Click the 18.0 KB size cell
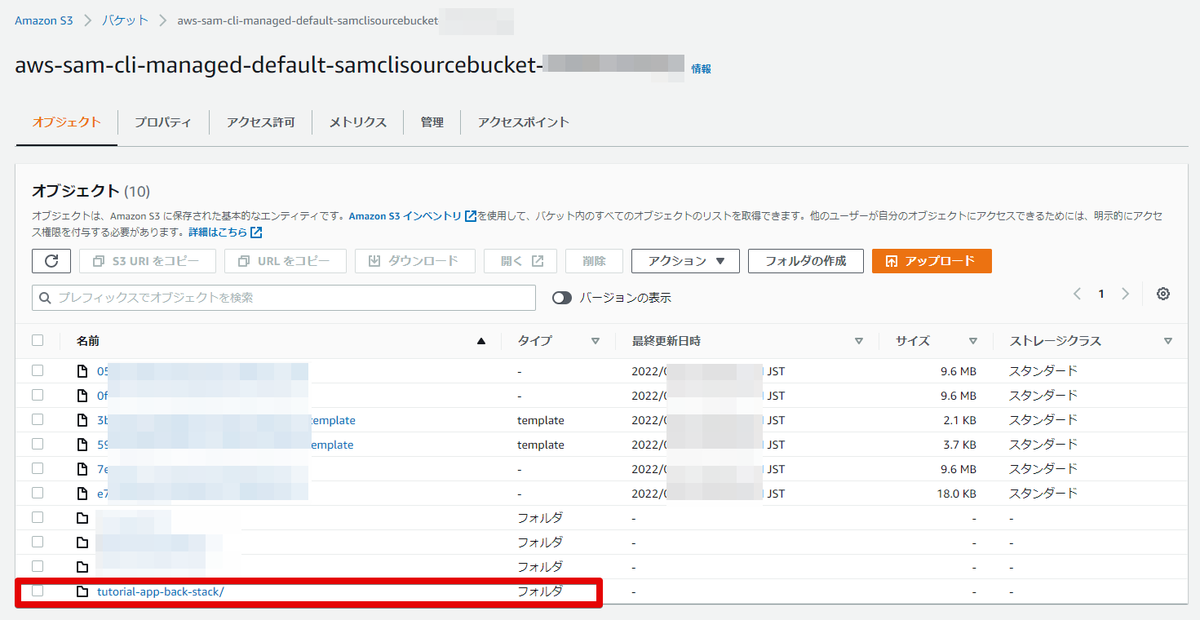Viewport: 1200px width, 620px height. point(956,494)
